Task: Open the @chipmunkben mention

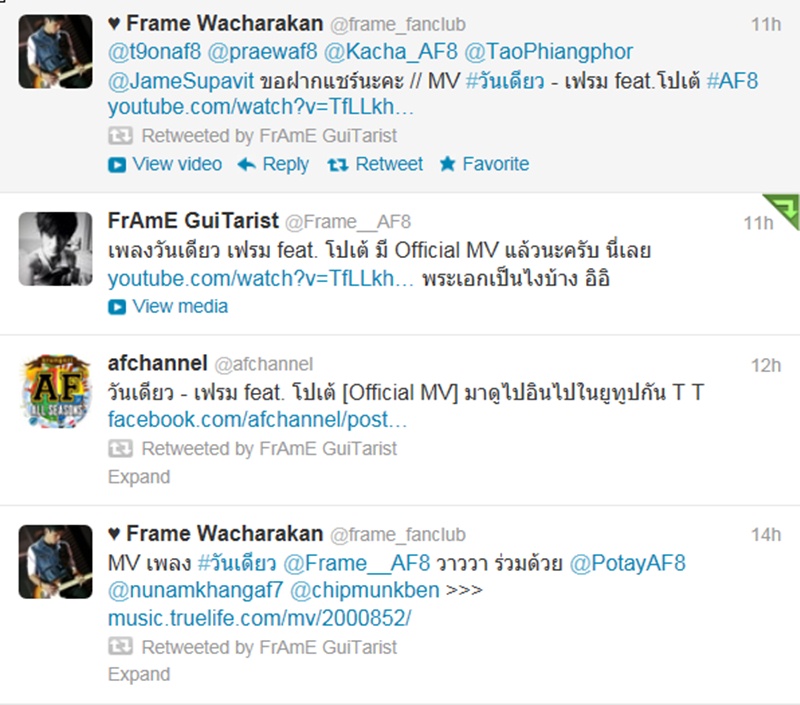Action: coord(365,590)
